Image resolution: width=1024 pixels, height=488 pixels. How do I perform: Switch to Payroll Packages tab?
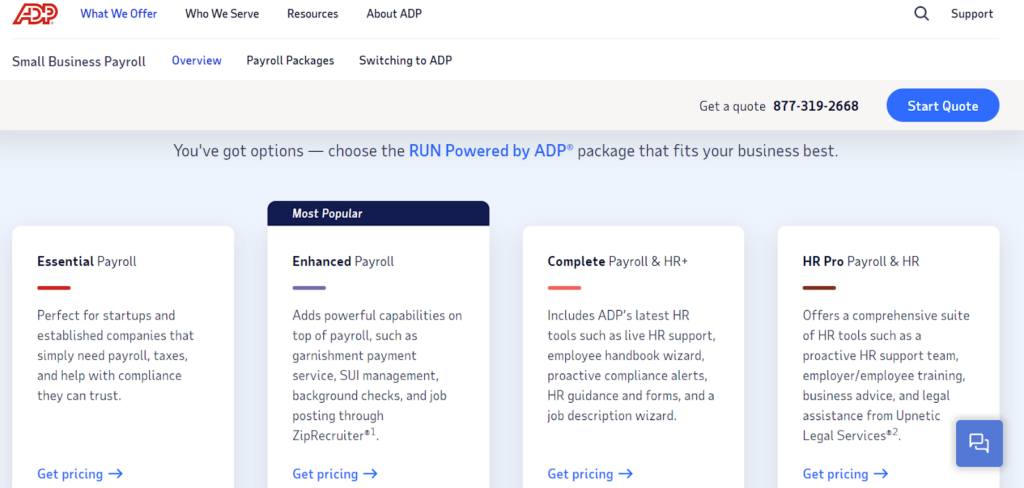(x=290, y=61)
